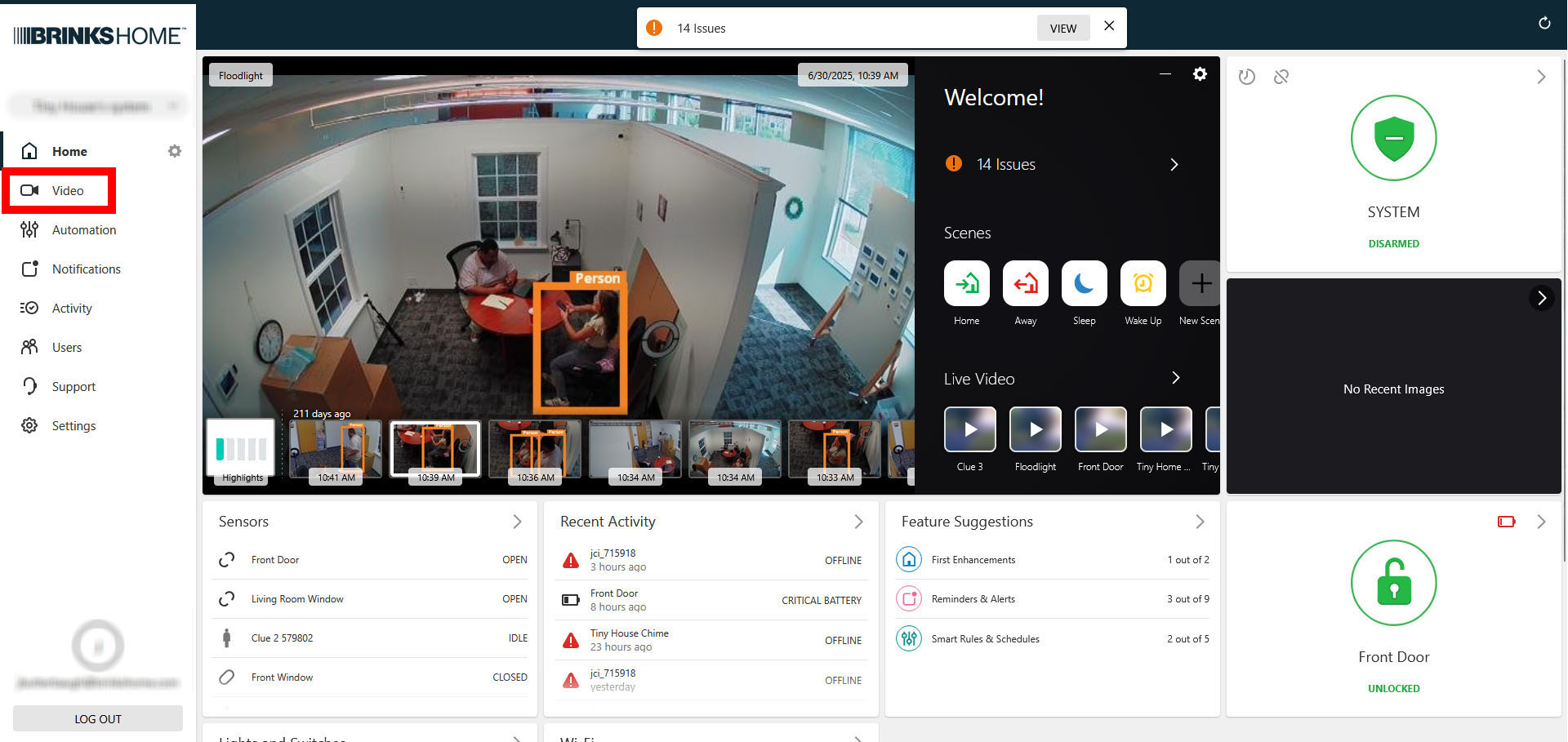The width and height of the screenshot is (1568, 742).
Task: Select the 10:39 AM clip thumbnail
Action: coord(435,450)
